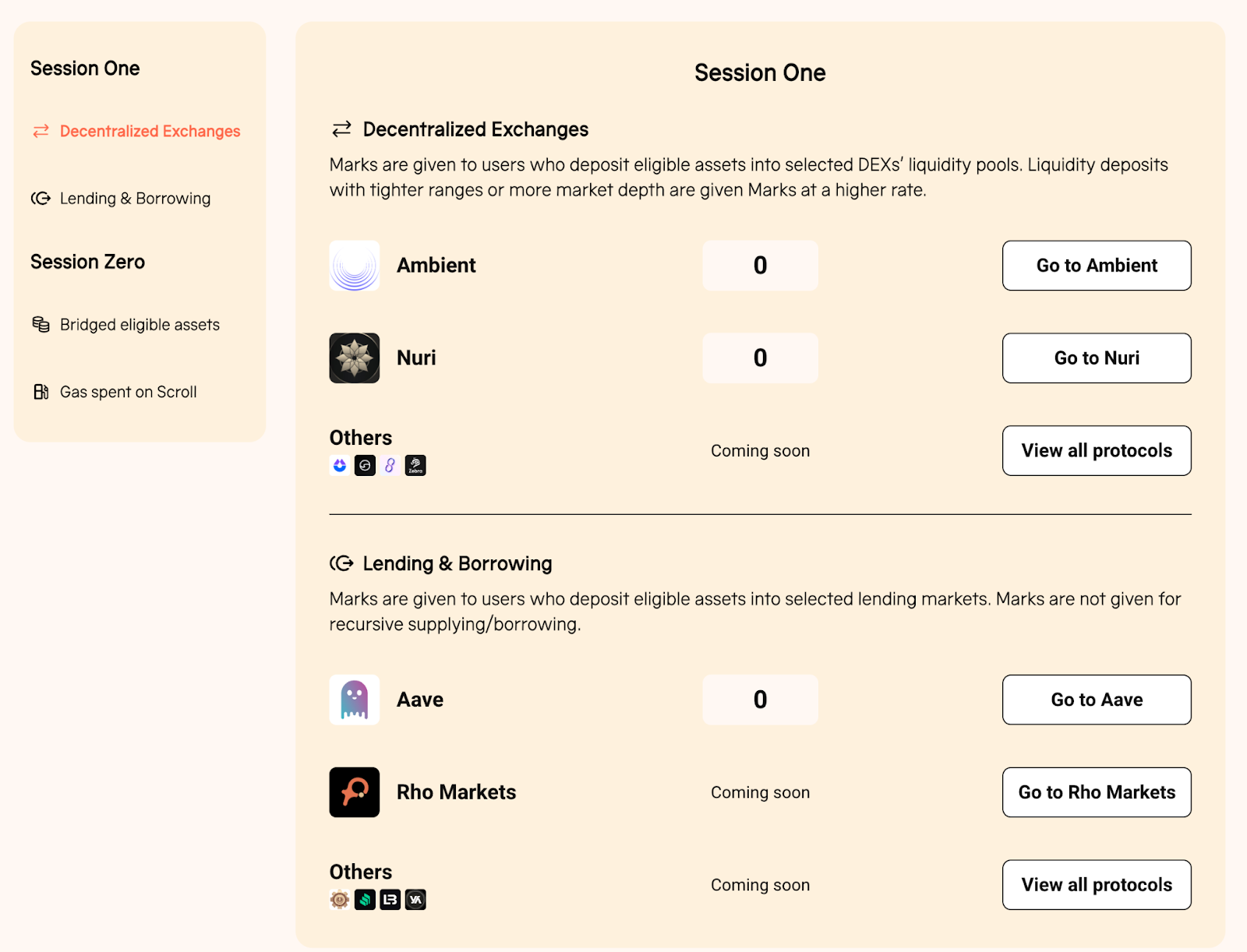Click the Nuri flower logo
The height and width of the screenshot is (952, 1247).
(355, 358)
